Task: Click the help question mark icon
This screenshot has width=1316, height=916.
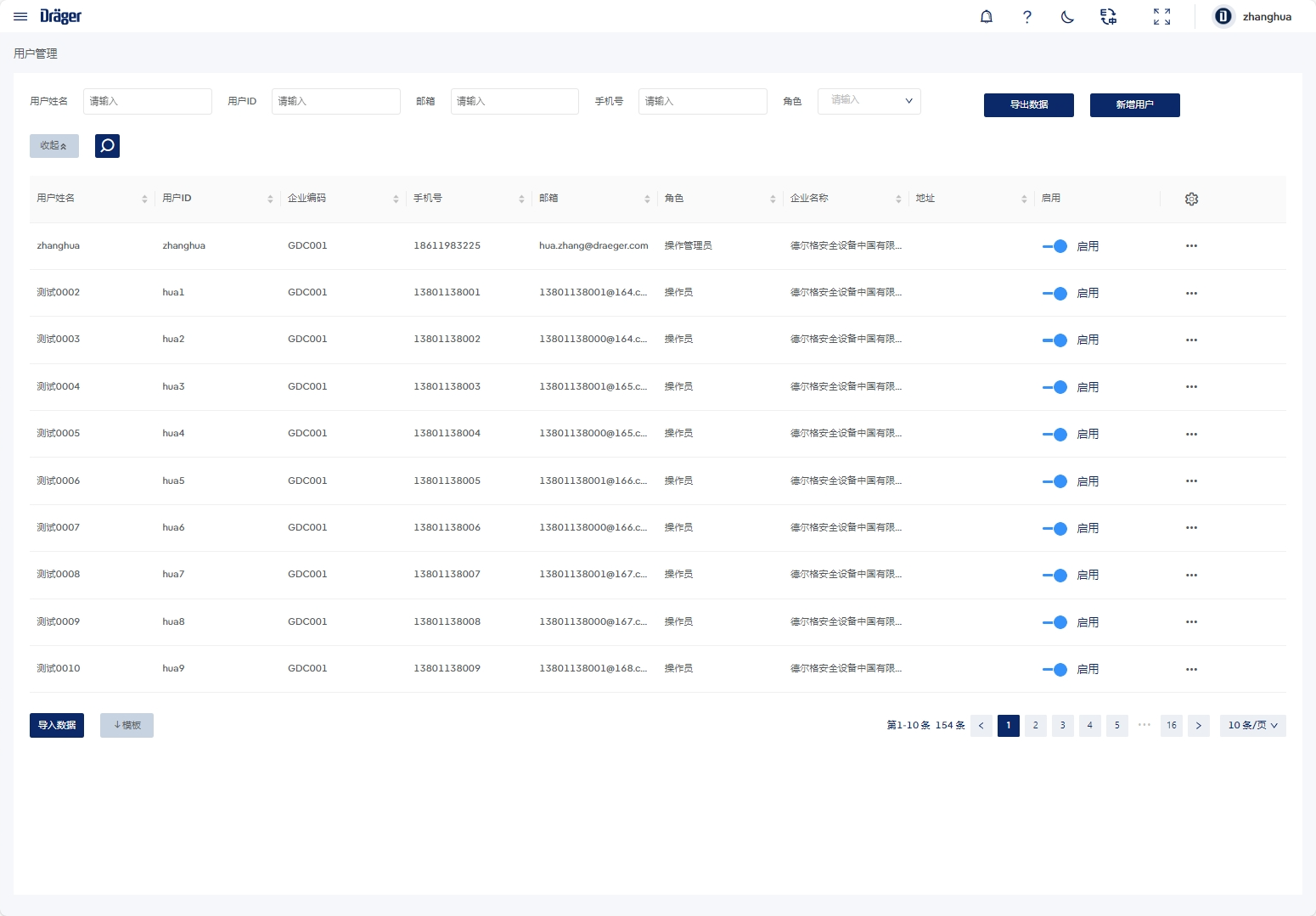Action: click(1026, 17)
